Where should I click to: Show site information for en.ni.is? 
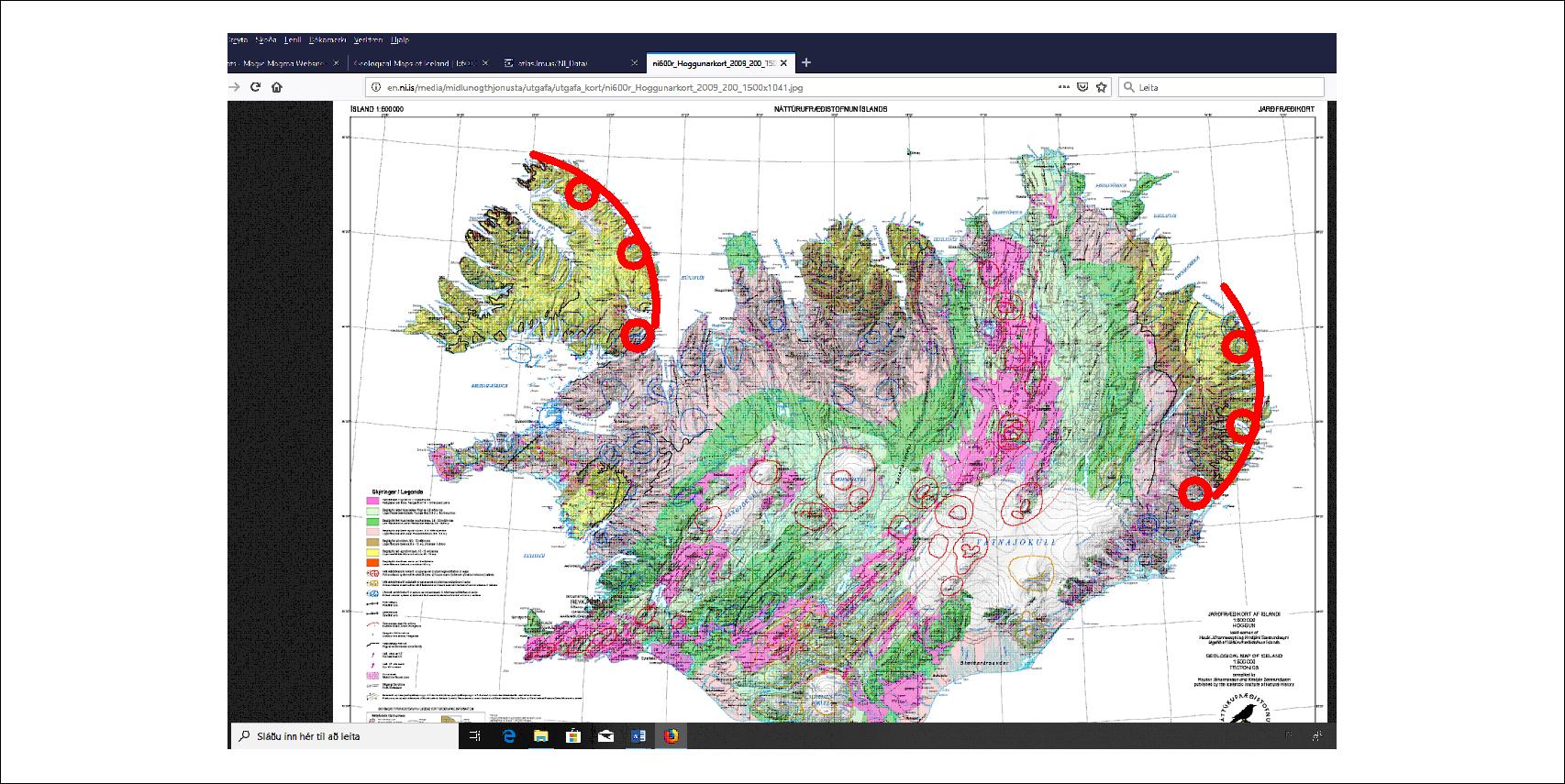click(x=374, y=87)
